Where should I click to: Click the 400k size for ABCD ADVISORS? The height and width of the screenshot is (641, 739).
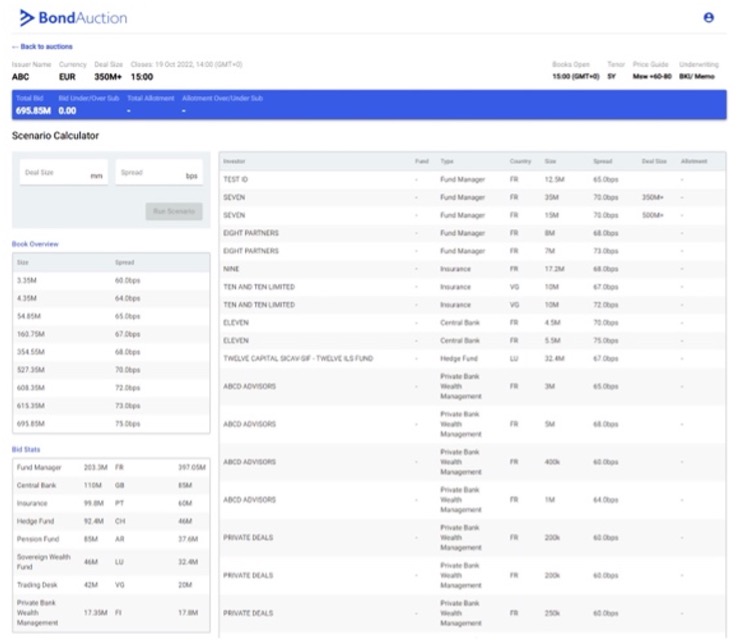(552, 462)
